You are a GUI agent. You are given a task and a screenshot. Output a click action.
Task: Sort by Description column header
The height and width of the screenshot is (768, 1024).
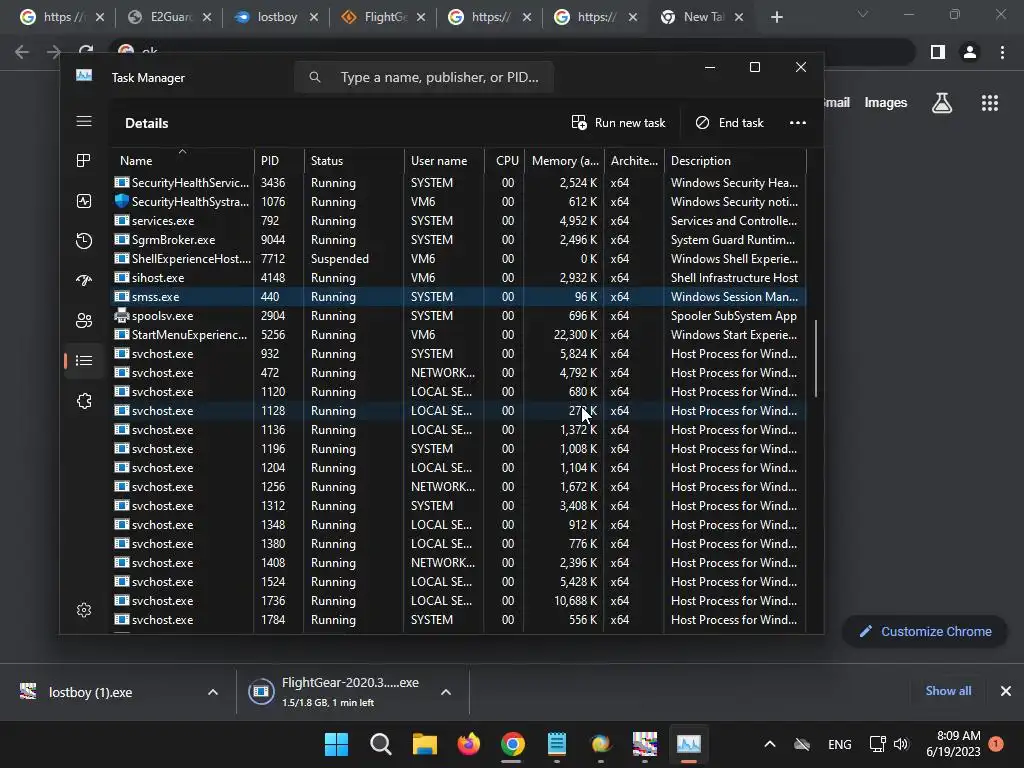(x=735, y=161)
